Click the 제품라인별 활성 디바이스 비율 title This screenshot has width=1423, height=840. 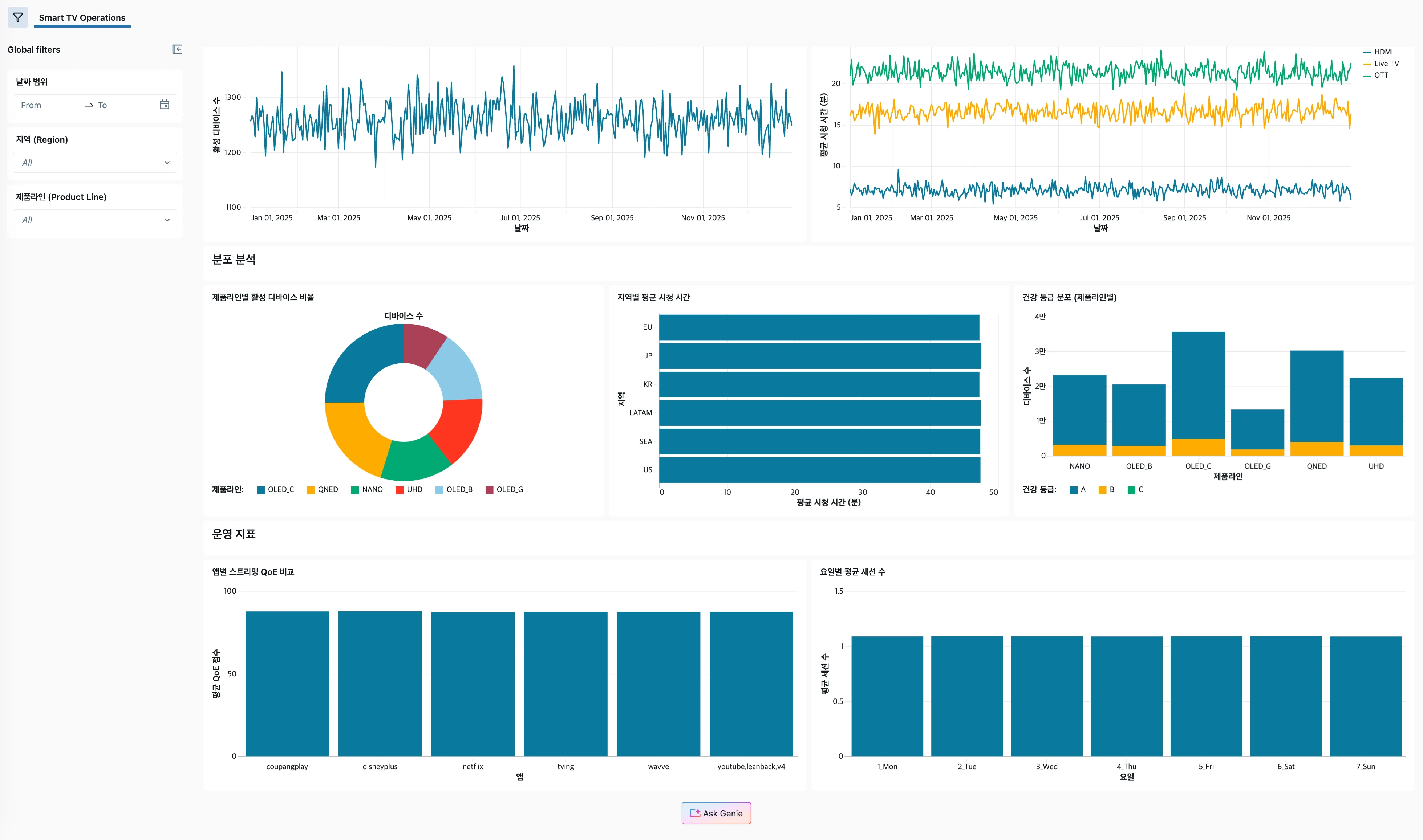pos(263,298)
